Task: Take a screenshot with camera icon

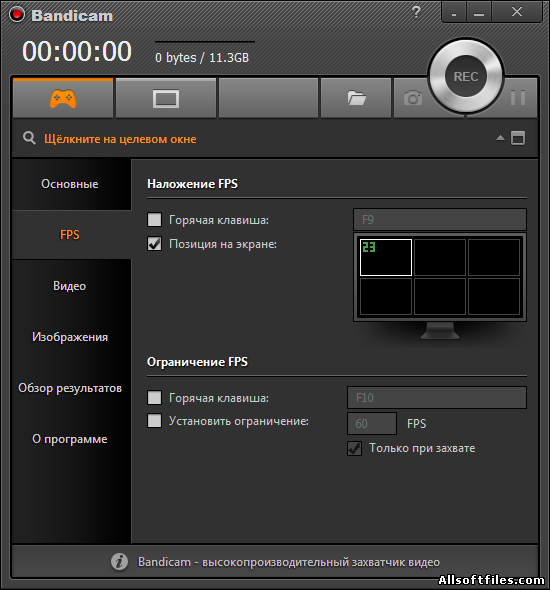Action: click(413, 98)
